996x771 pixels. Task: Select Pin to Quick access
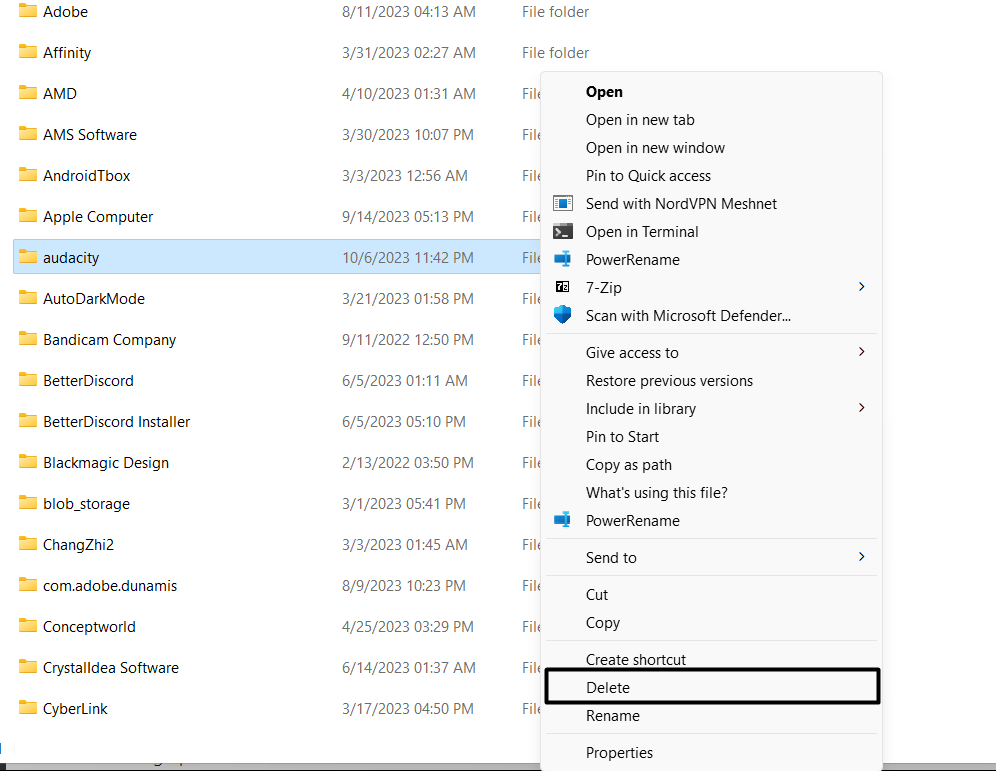tap(648, 176)
